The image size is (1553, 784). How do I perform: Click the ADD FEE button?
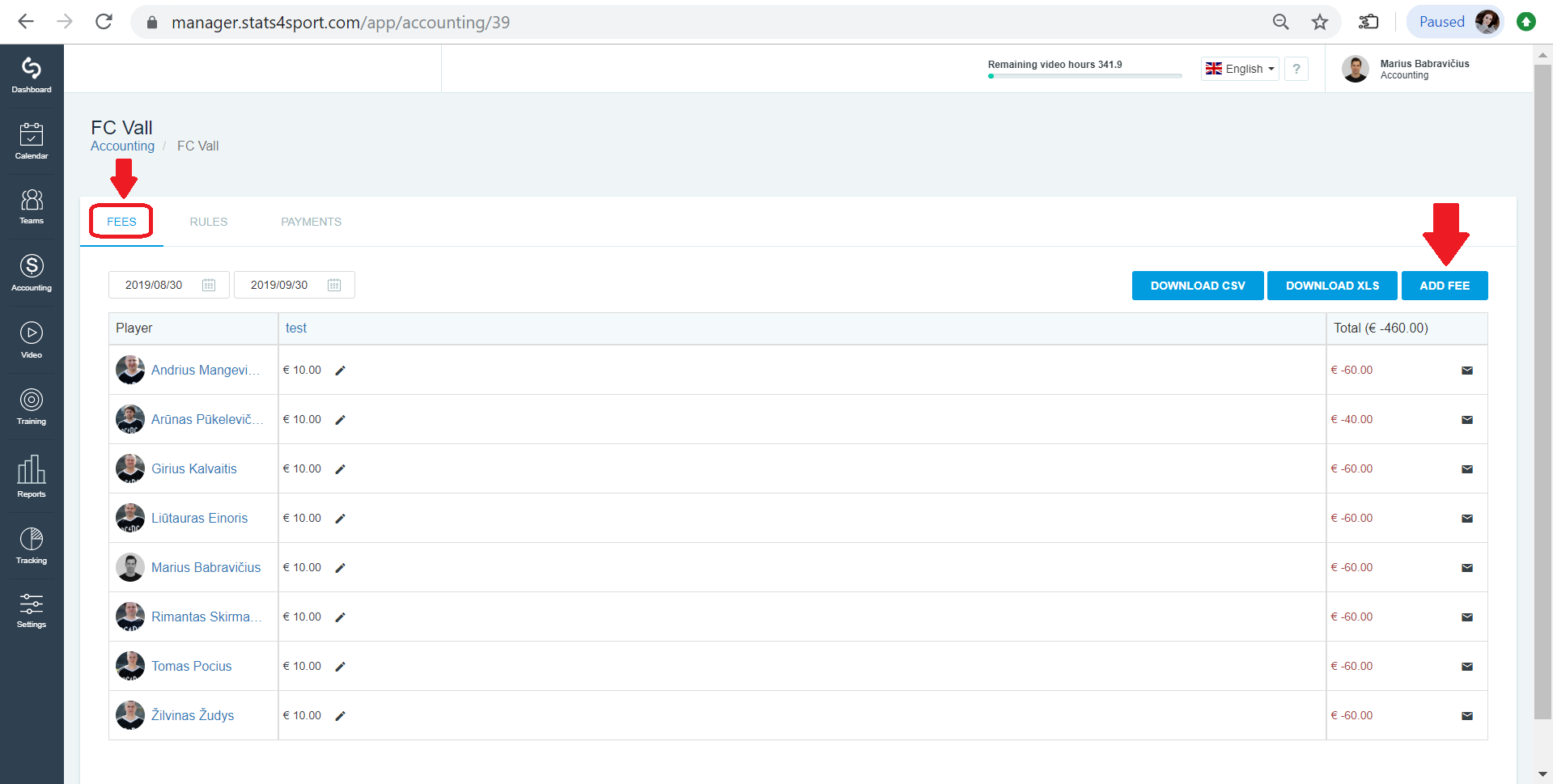pos(1445,286)
